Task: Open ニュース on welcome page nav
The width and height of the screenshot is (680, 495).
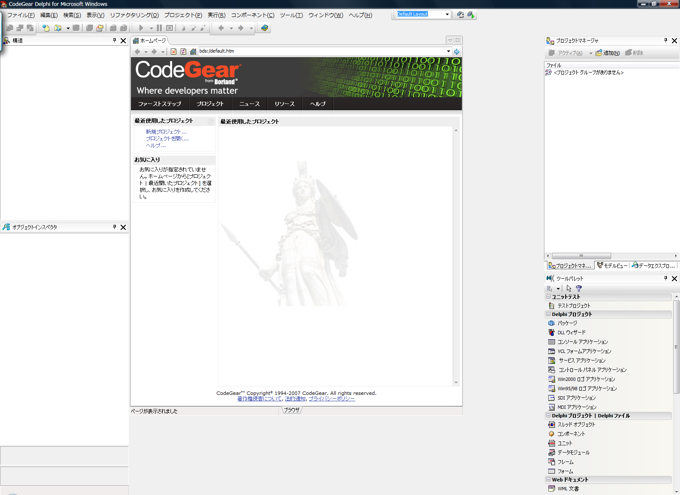Action: [x=250, y=104]
